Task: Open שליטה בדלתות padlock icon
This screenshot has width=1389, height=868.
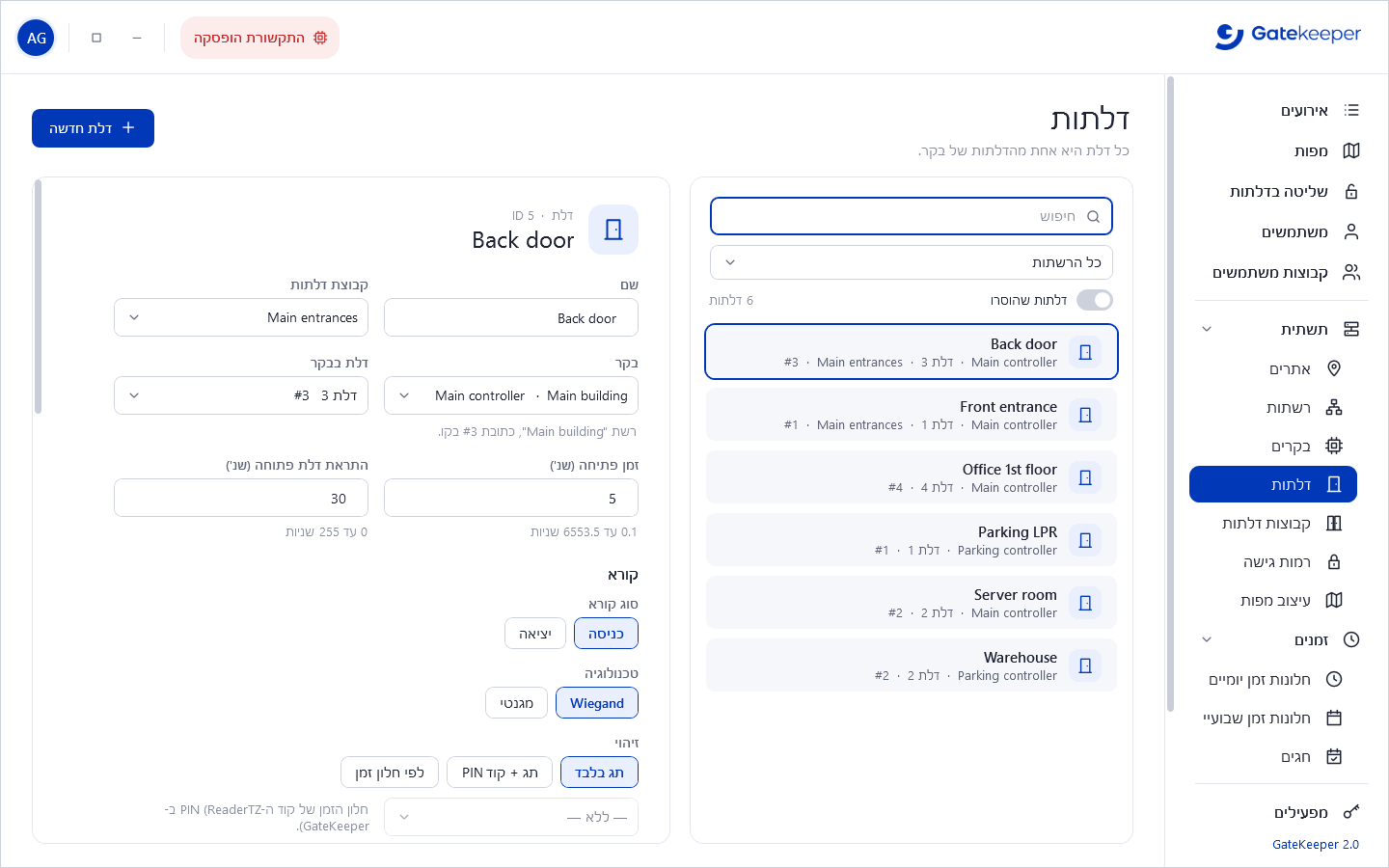Action: click(1350, 191)
